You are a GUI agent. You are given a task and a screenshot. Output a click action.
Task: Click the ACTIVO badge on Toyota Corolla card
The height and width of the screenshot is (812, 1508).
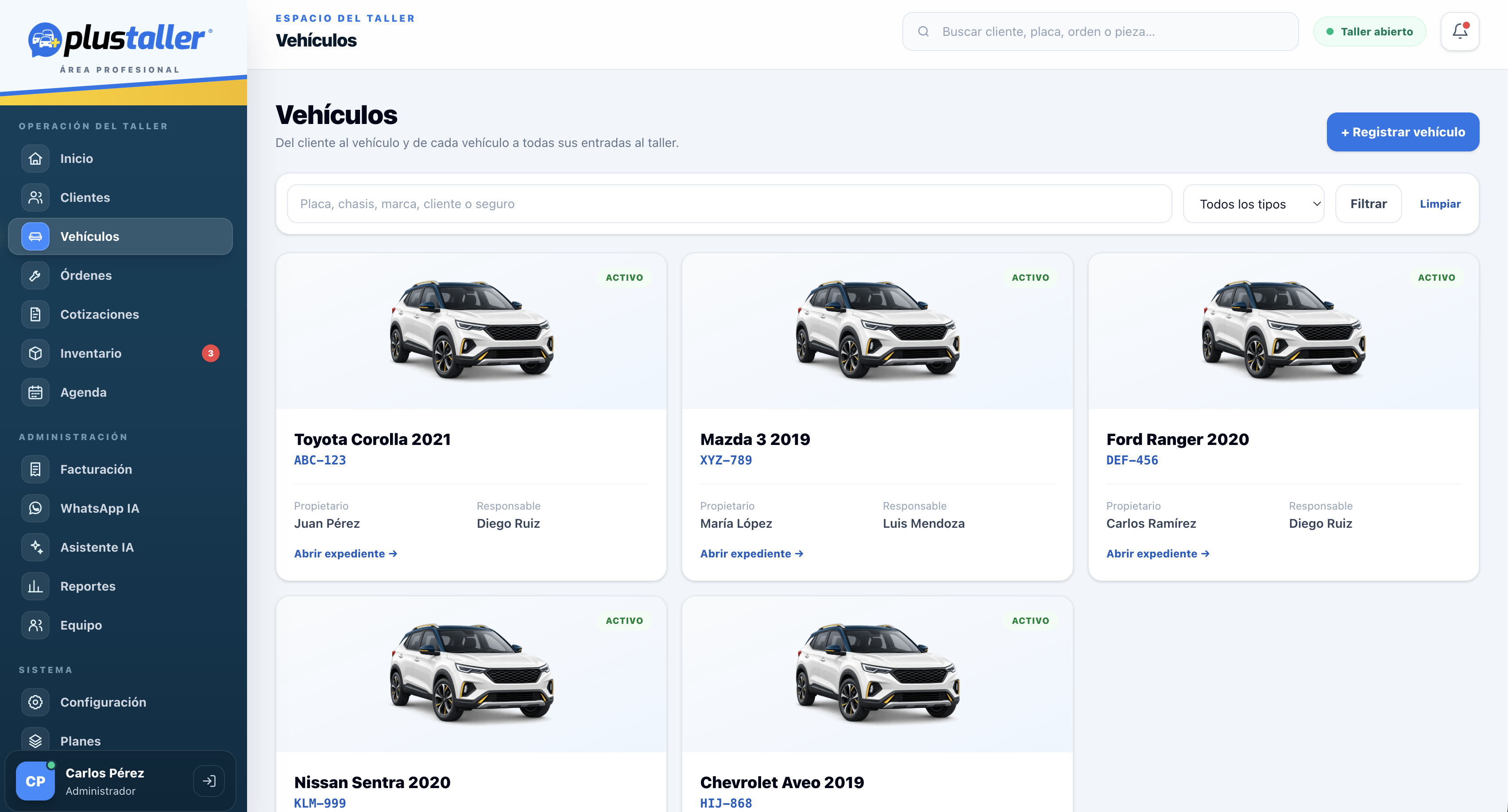(x=624, y=278)
